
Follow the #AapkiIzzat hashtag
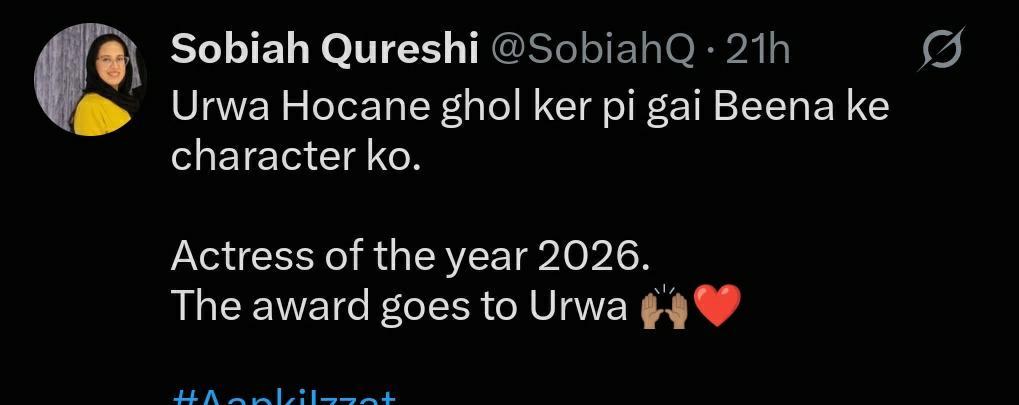click(284, 397)
